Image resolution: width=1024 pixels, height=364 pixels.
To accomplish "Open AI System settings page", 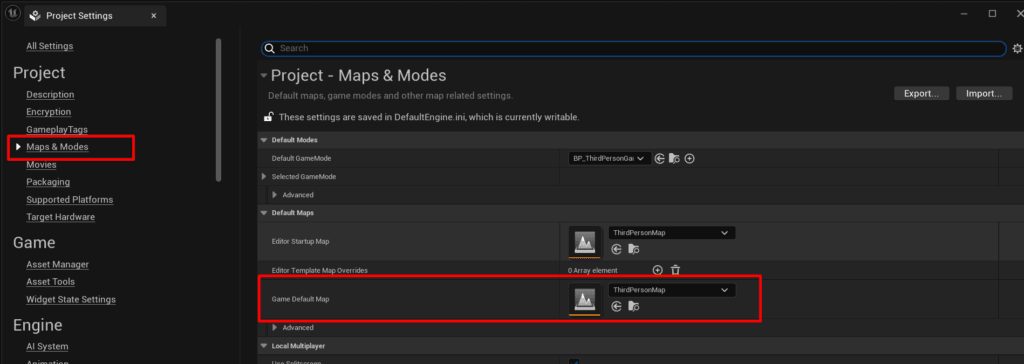I will pos(47,346).
